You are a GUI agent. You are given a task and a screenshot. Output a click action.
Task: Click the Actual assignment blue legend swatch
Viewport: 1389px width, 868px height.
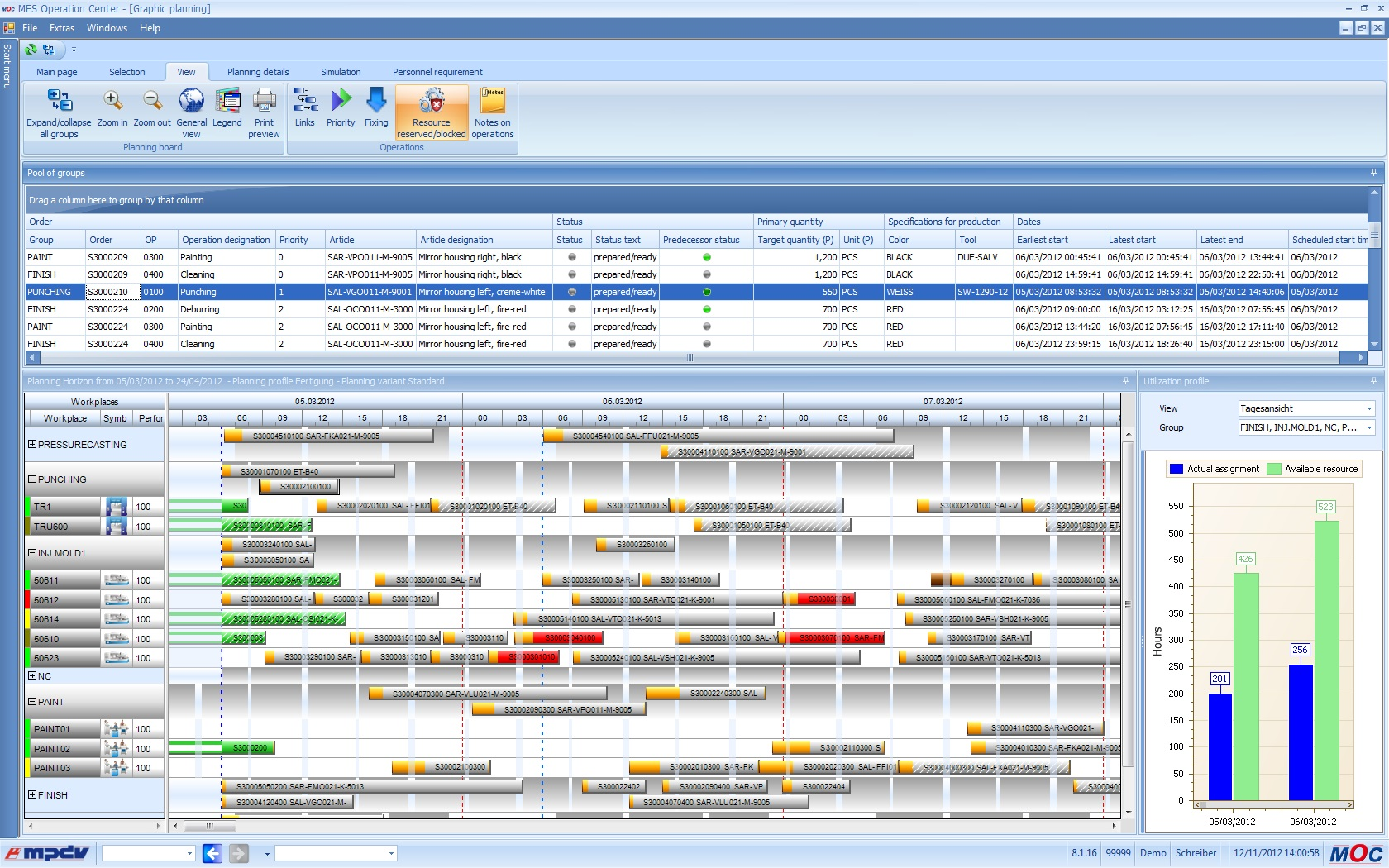(x=1176, y=469)
